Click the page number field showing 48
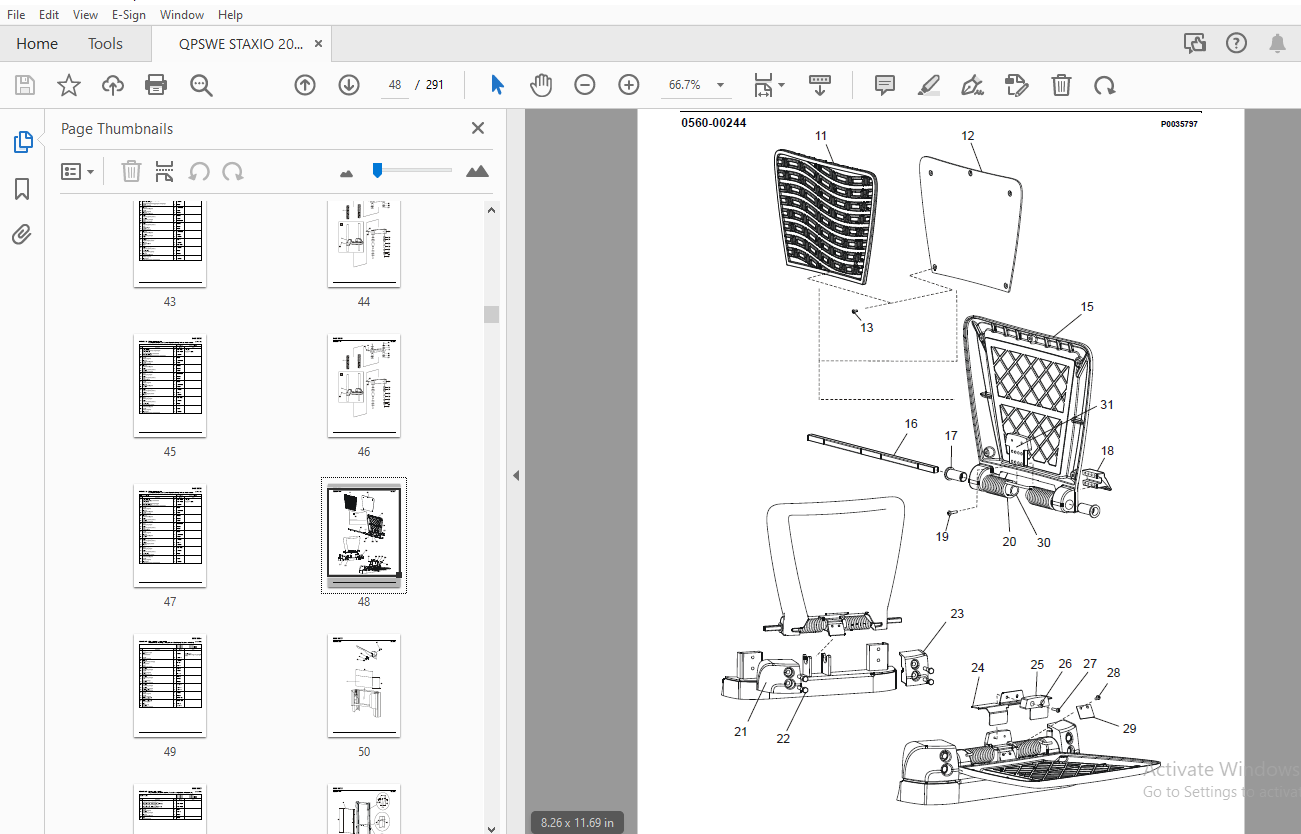 pyautogui.click(x=395, y=85)
